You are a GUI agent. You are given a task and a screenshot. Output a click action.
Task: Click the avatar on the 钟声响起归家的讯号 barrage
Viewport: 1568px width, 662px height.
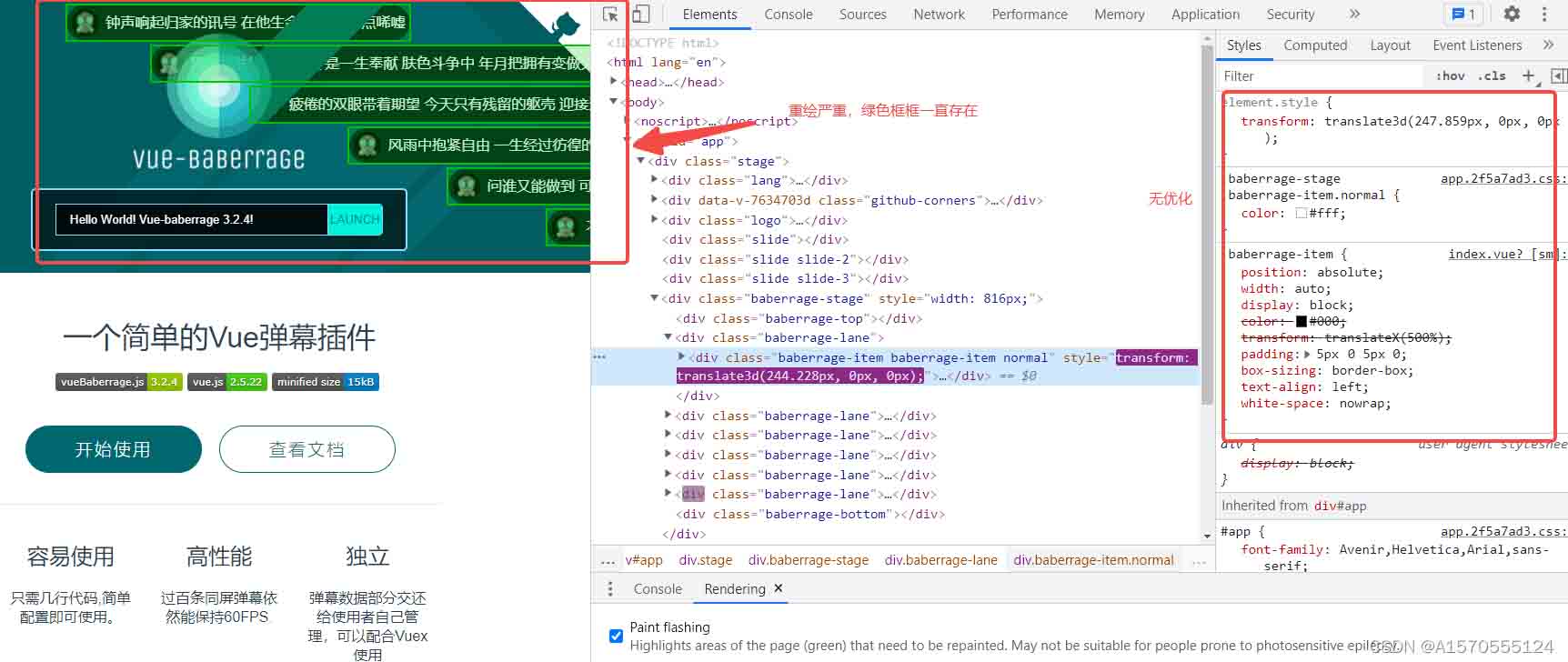(85, 23)
